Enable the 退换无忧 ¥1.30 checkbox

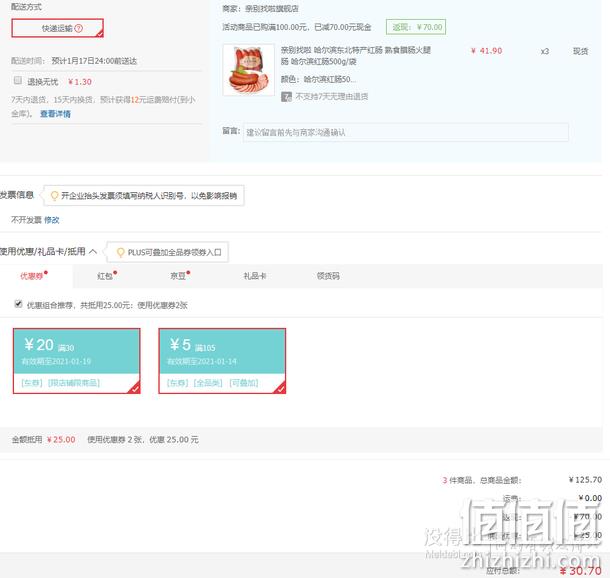(x=18, y=81)
